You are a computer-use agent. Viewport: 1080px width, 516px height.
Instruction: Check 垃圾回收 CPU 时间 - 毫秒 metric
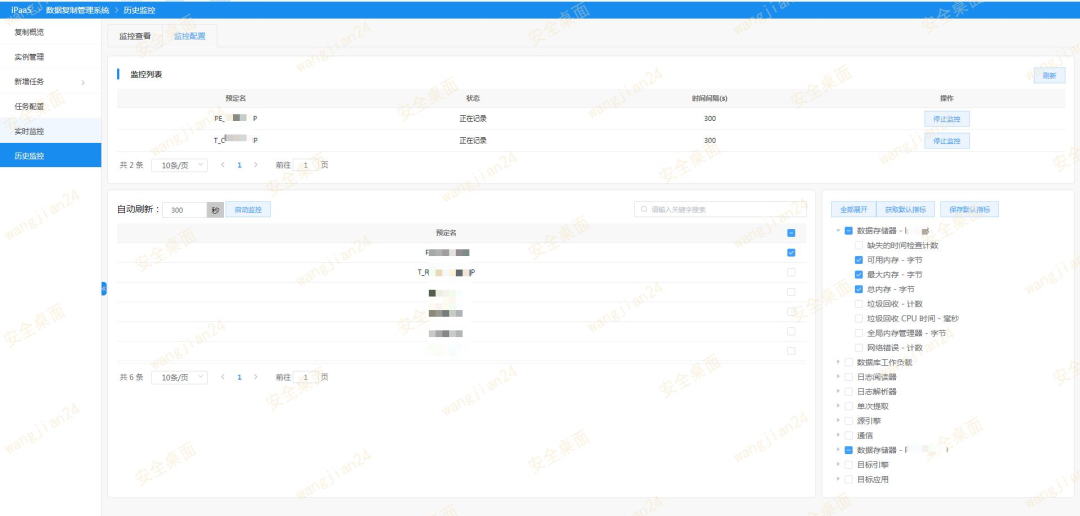(x=858, y=318)
